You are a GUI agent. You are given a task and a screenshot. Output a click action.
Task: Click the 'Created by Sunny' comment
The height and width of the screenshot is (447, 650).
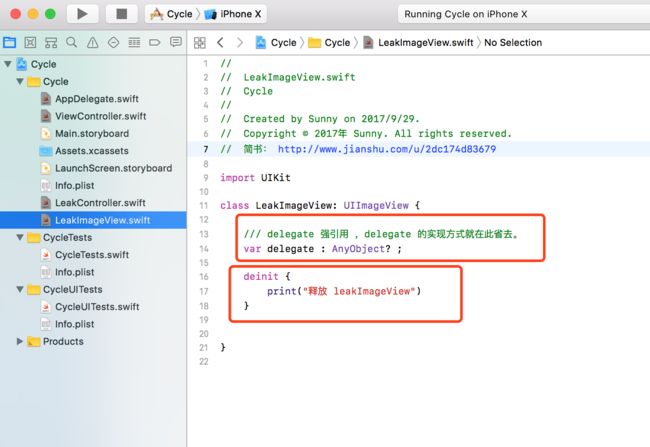point(320,119)
